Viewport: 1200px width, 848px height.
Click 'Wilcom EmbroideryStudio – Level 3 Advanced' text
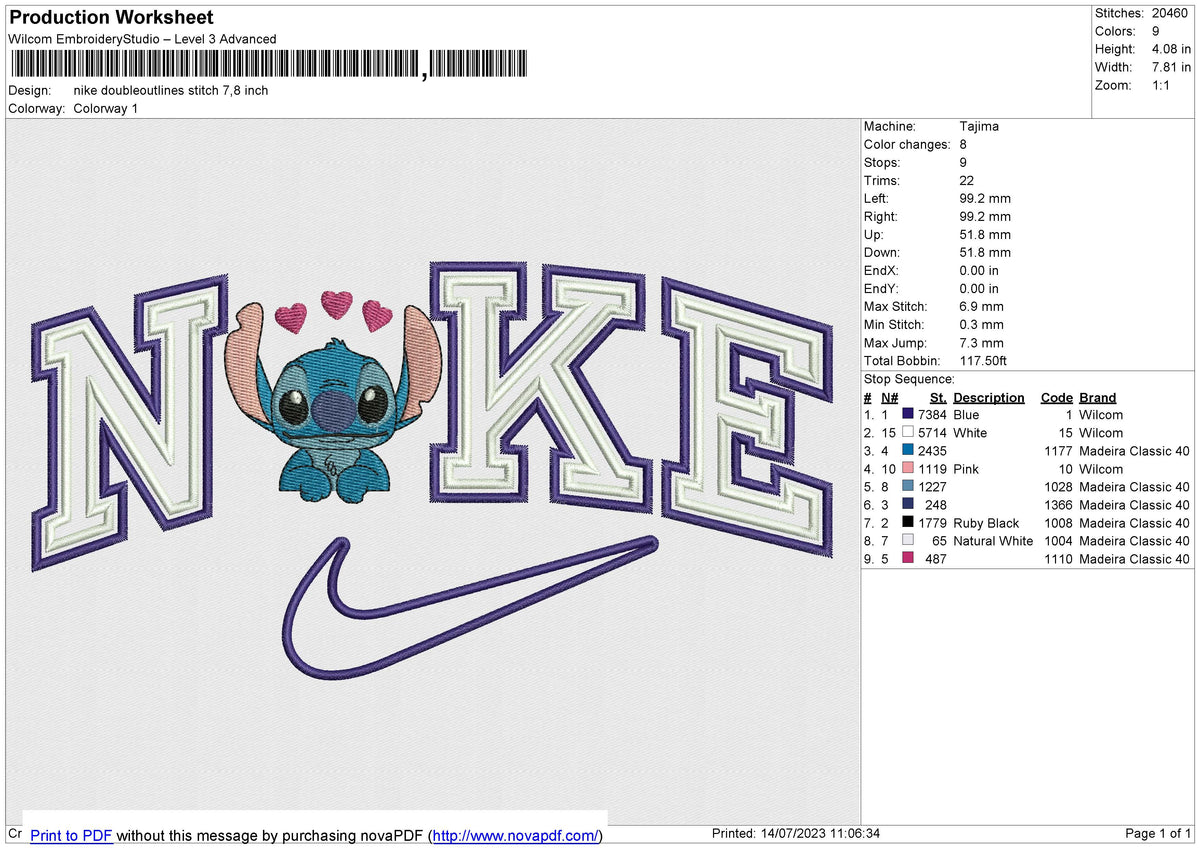(x=142, y=39)
